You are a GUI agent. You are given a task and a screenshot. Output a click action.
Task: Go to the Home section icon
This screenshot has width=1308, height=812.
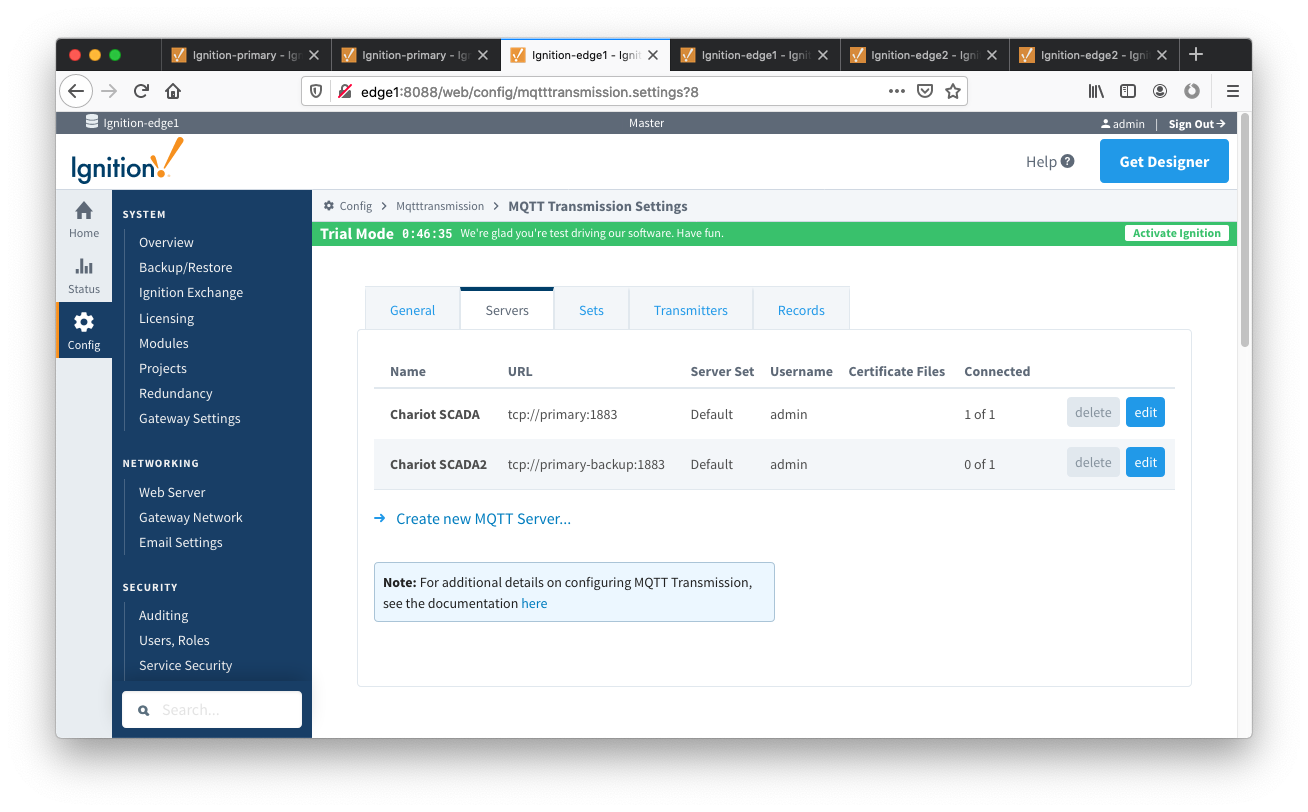pyautogui.click(x=84, y=211)
